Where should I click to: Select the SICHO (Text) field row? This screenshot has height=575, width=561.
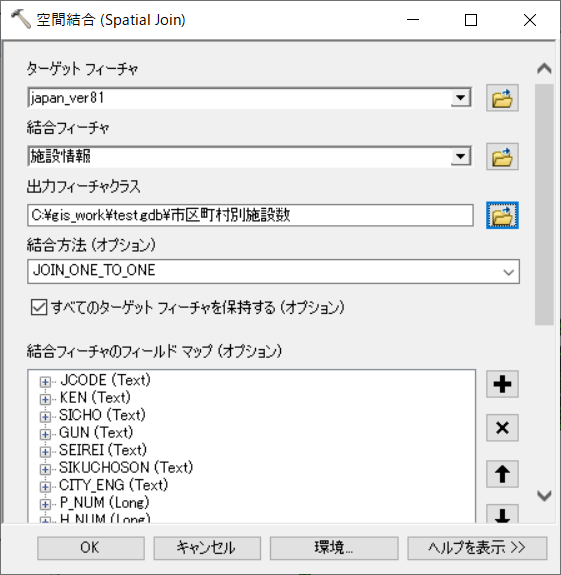click(x=102, y=415)
